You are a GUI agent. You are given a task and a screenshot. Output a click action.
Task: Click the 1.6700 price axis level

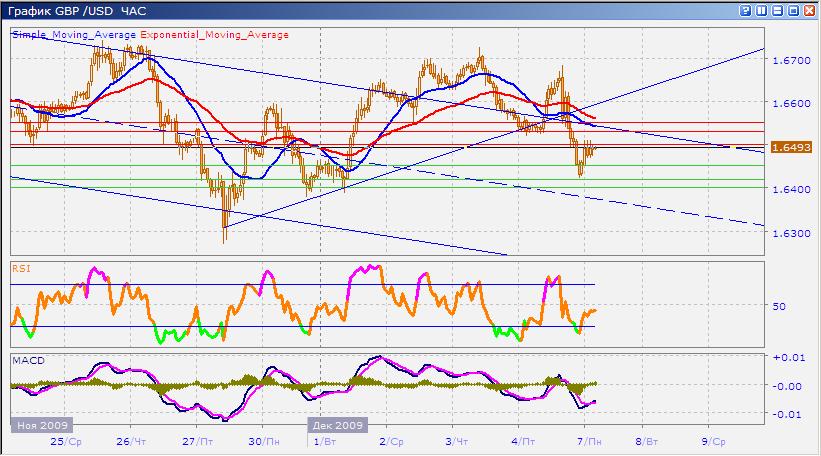pos(790,60)
